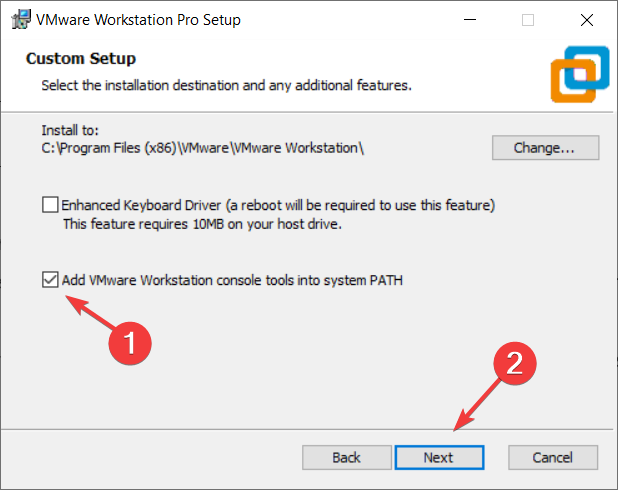Cancel the VMware Workstation setup
618x490 pixels.
point(553,458)
